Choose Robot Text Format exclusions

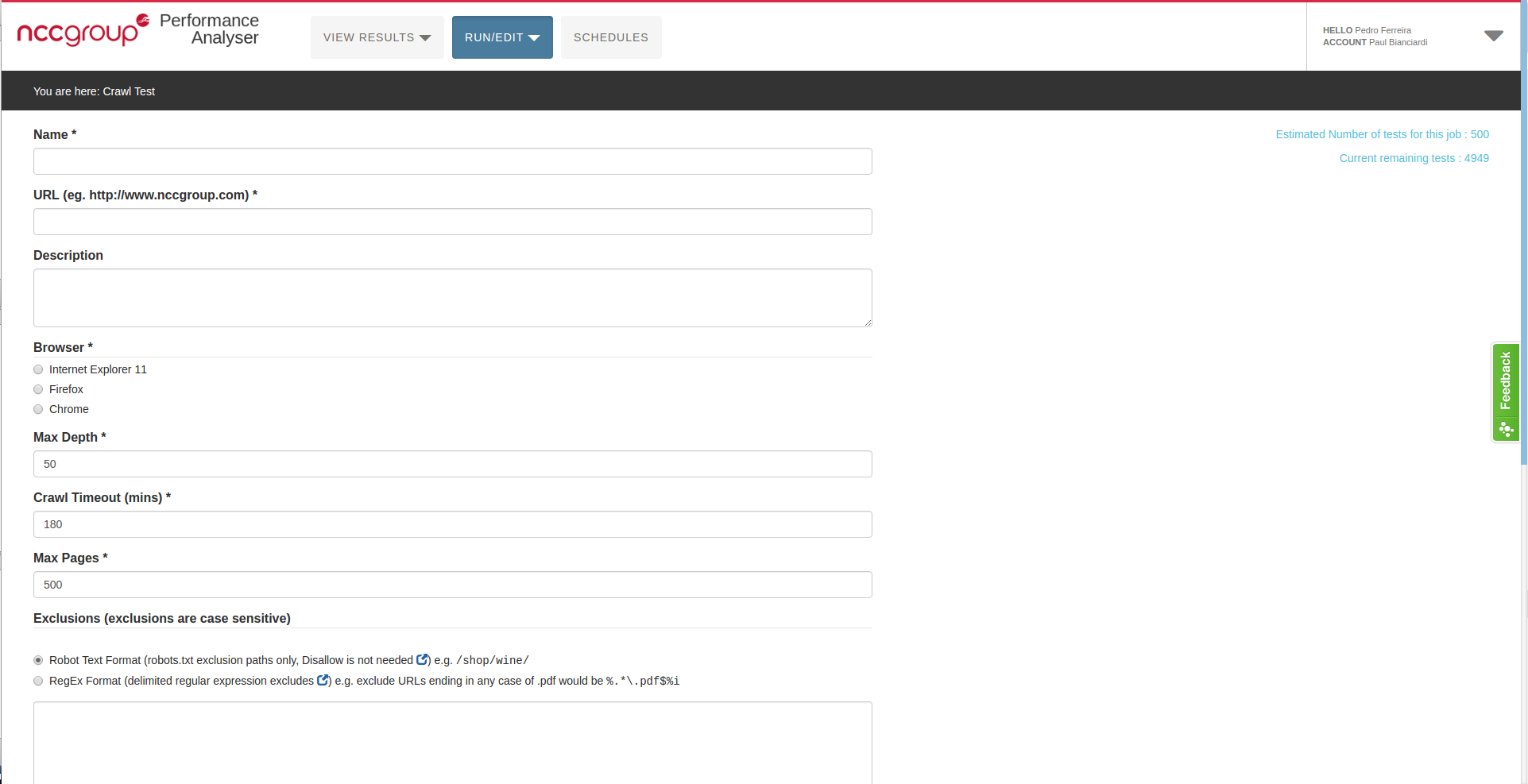coord(38,660)
